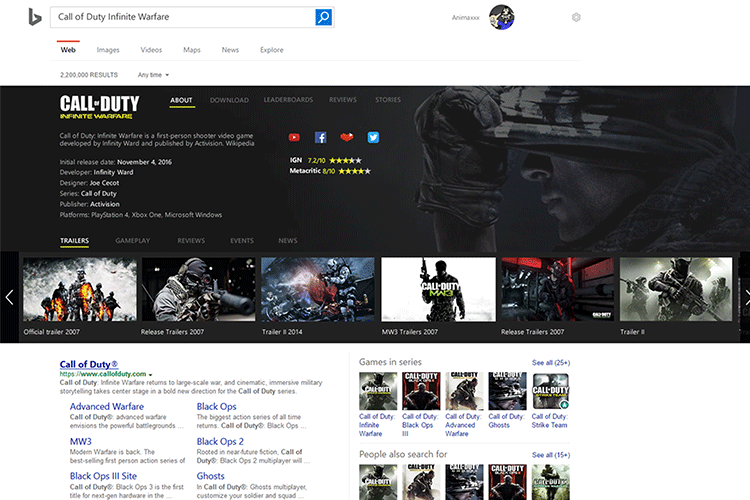Open the Bing logo homepage

(x=34, y=17)
